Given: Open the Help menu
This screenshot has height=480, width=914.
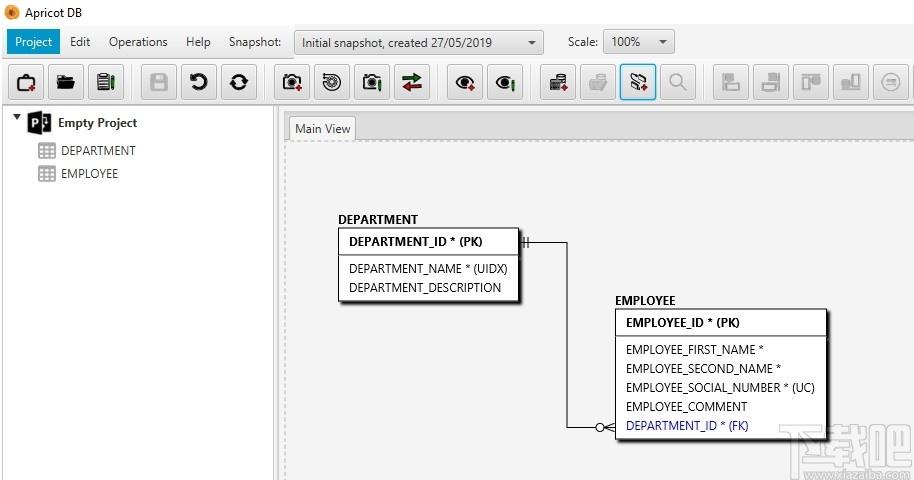Looking at the screenshot, I should pos(198,42).
